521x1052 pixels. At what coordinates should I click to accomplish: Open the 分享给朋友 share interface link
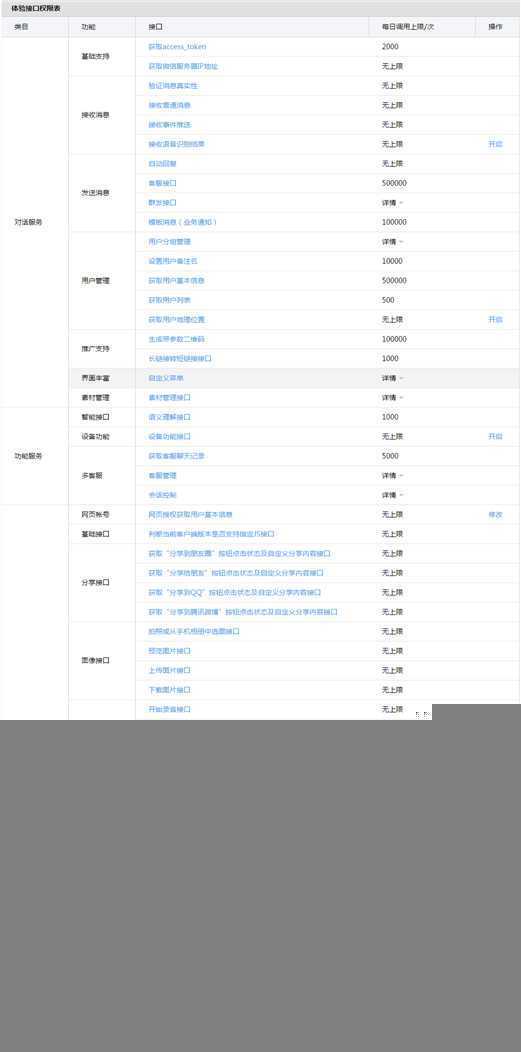pos(236,573)
